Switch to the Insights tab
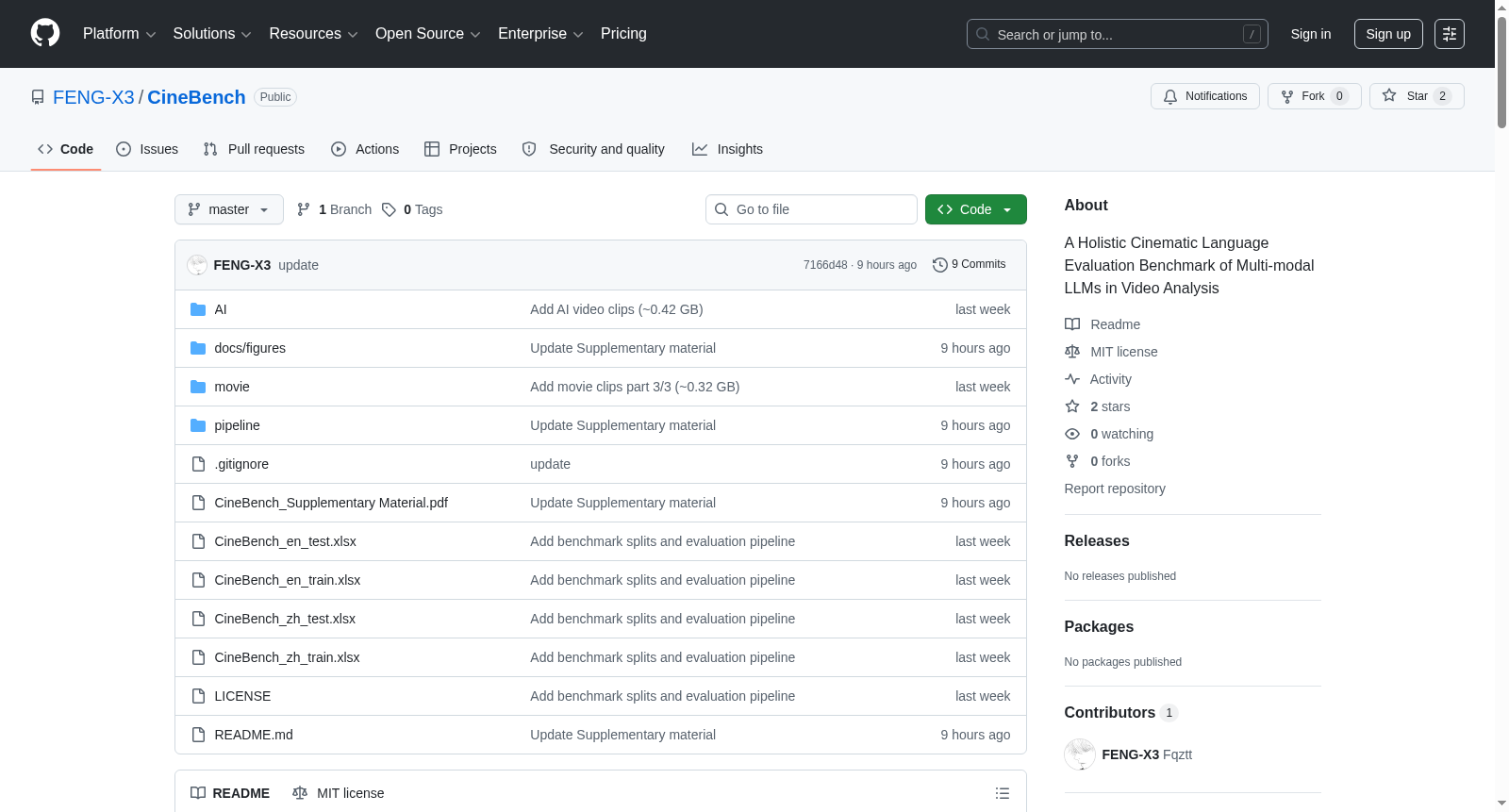The height and width of the screenshot is (812, 1509). [x=727, y=149]
